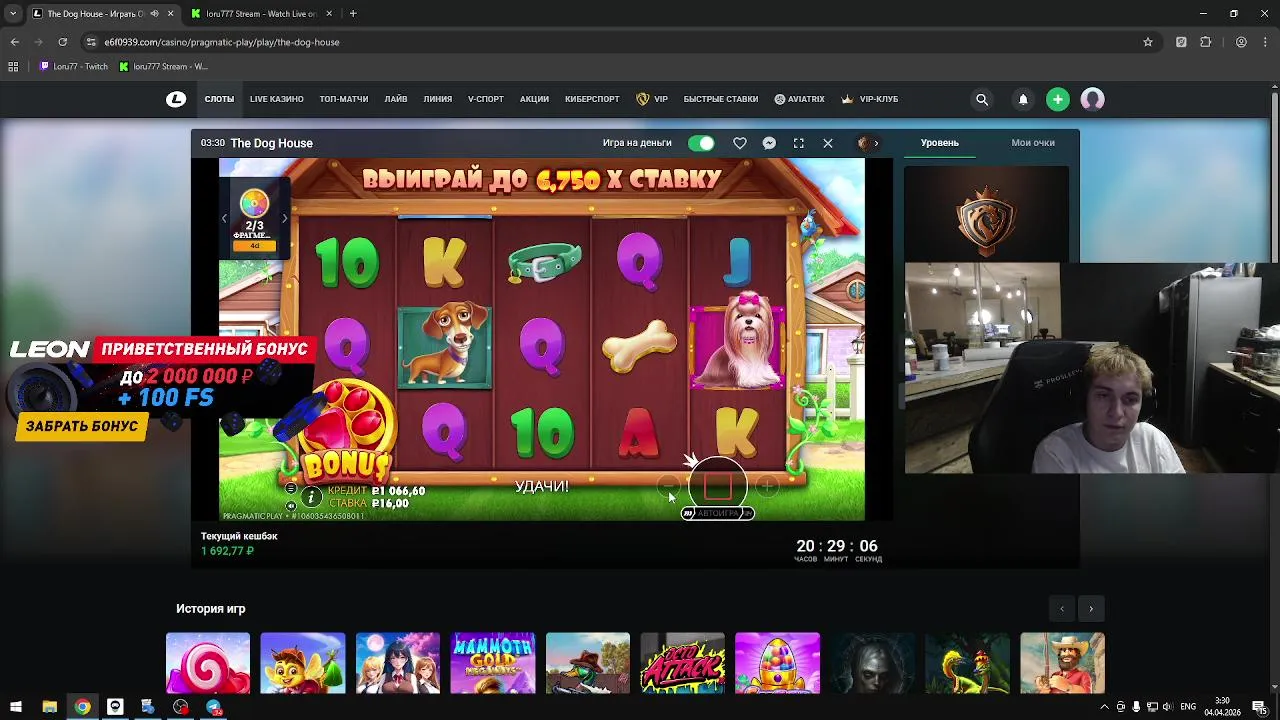
Task: Go to the previous fragments promo card arrow
Action: coord(224,218)
